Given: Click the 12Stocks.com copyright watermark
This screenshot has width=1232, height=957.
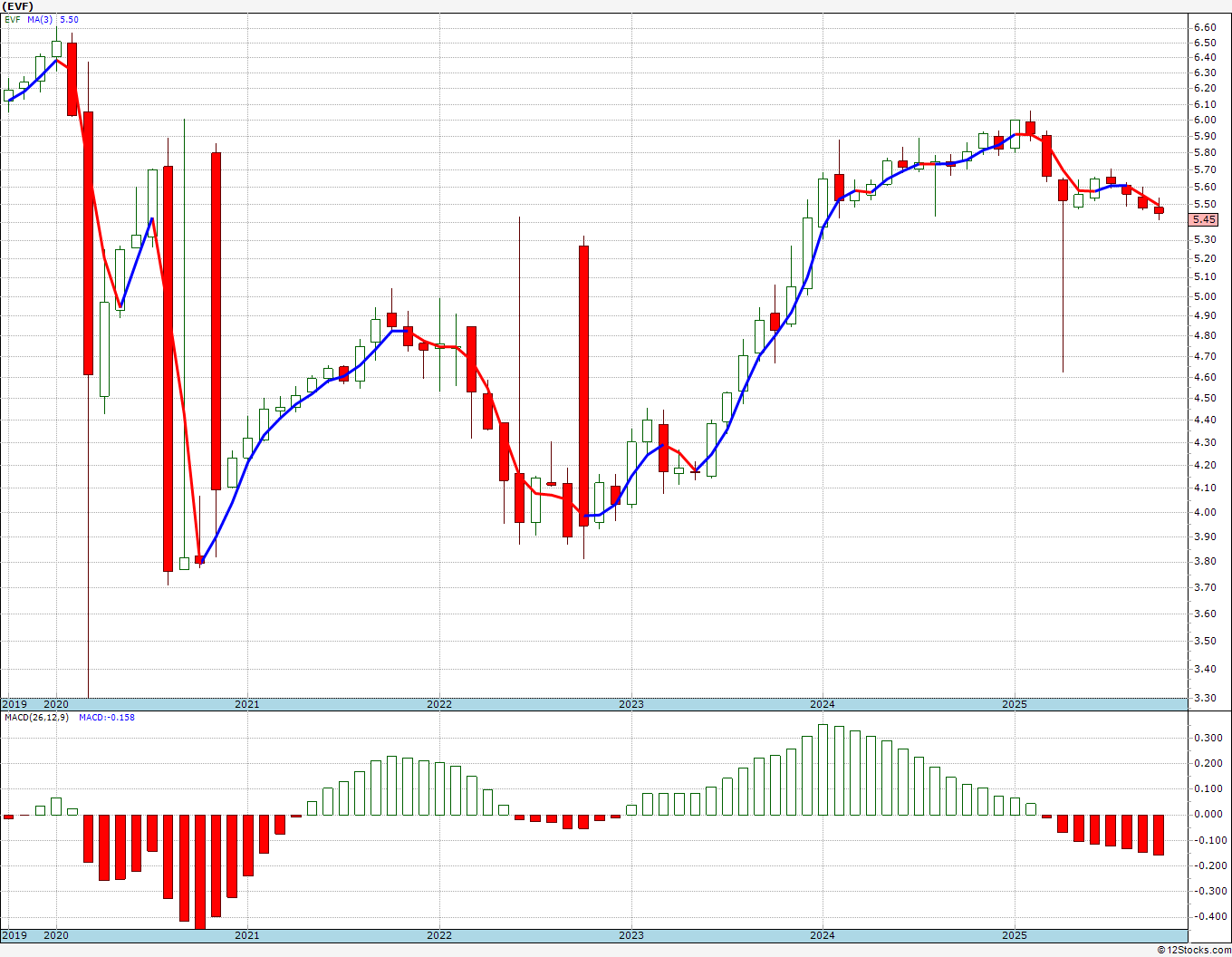Looking at the screenshot, I should (1194, 950).
